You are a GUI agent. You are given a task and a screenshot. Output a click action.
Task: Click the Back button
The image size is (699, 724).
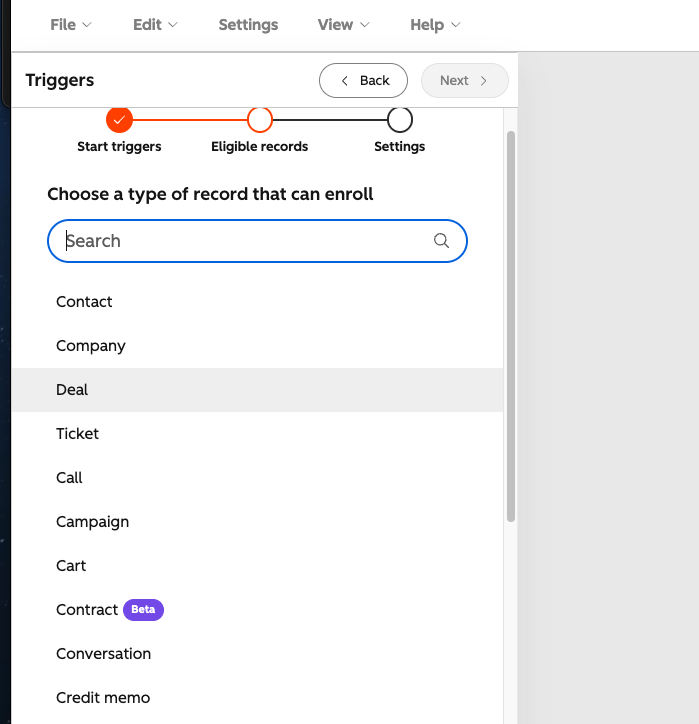click(363, 80)
